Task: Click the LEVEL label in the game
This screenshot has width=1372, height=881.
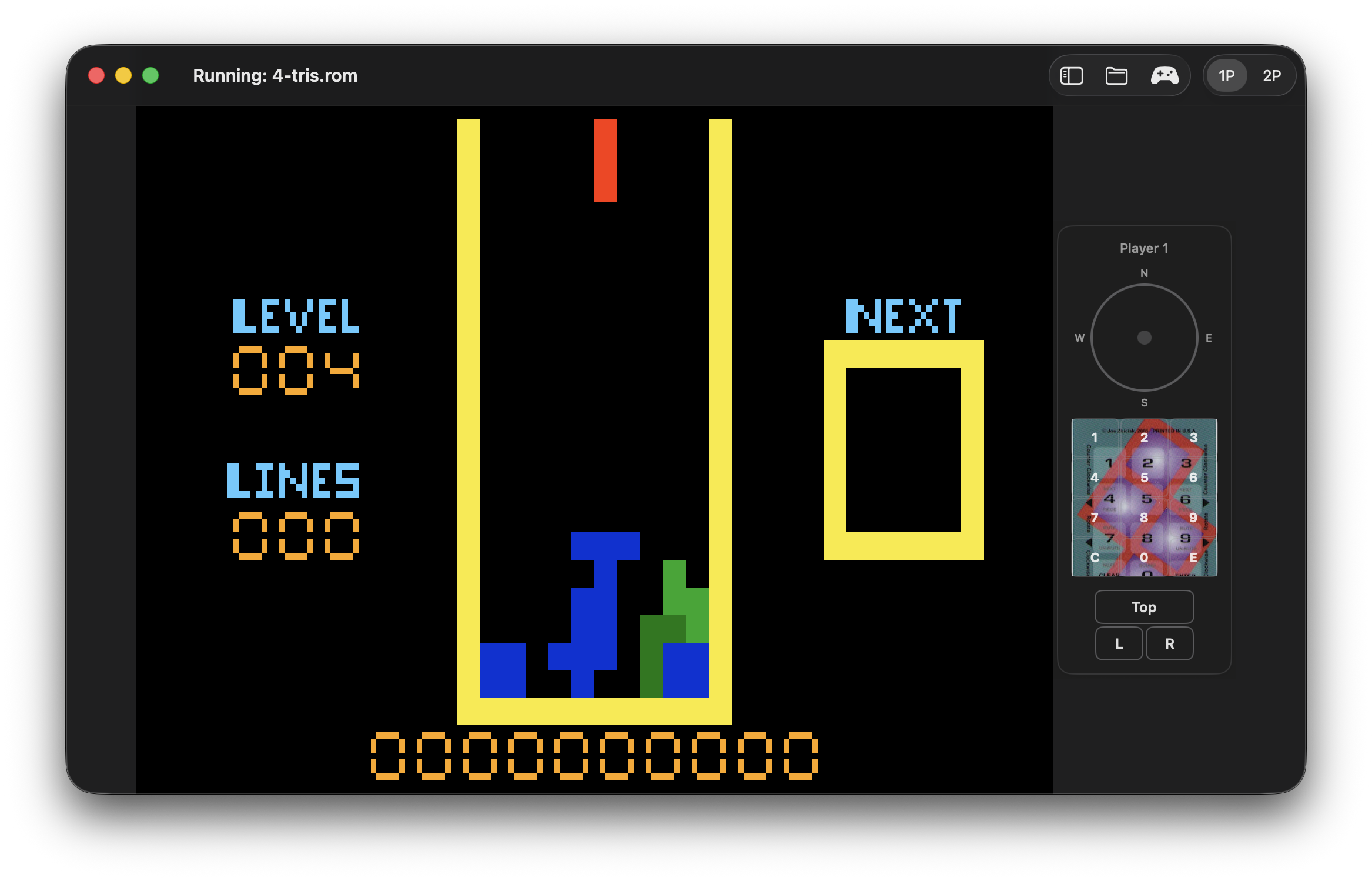Action: coord(296,315)
